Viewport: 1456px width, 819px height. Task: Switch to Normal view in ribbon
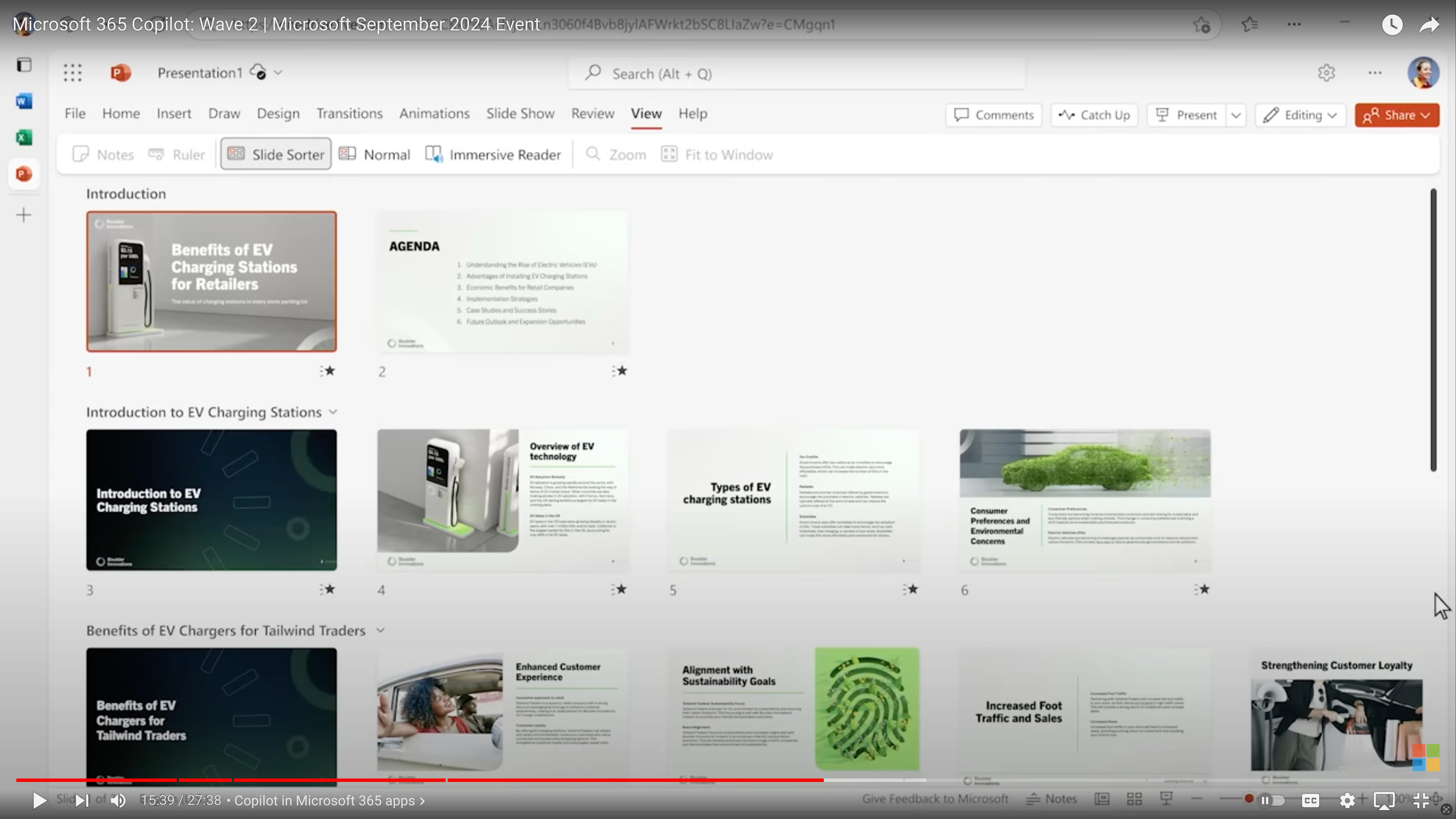tap(375, 154)
